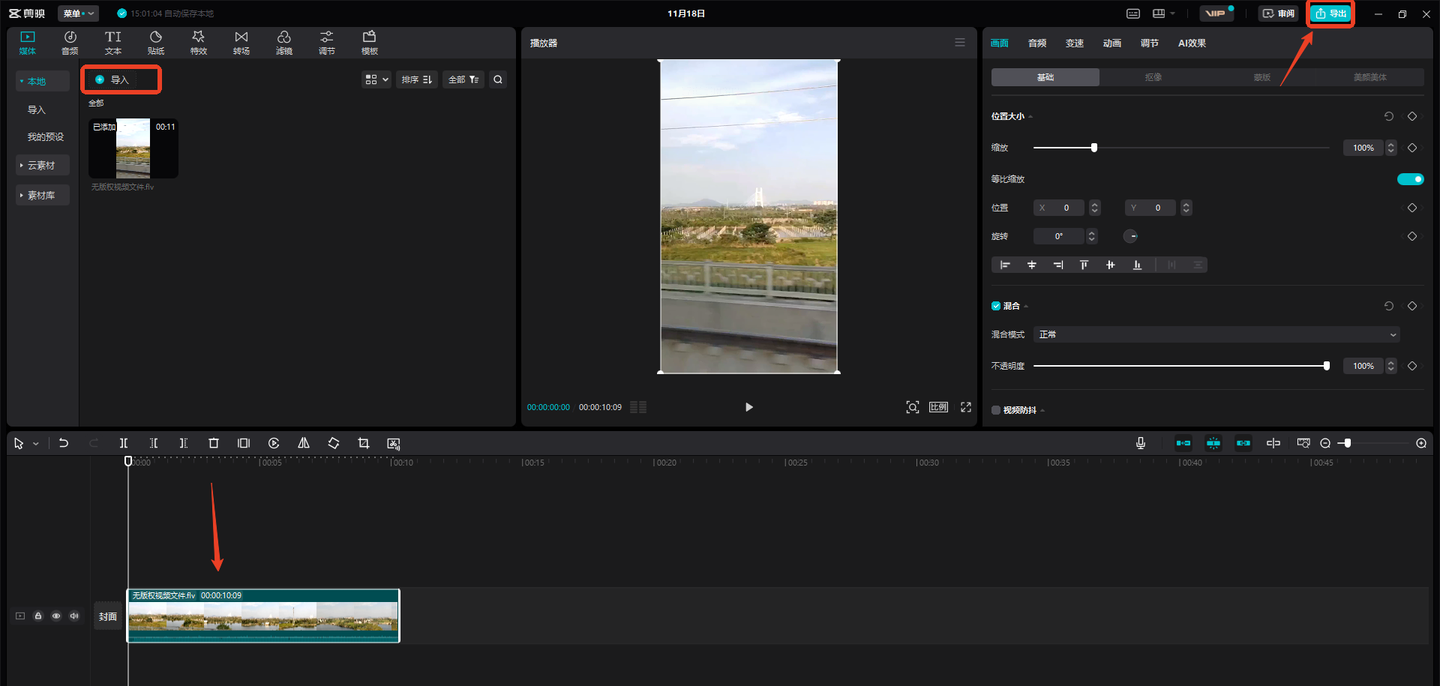Click the undo arrow icon
The height and width of the screenshot is (686, 1440).
click(64, 443)
